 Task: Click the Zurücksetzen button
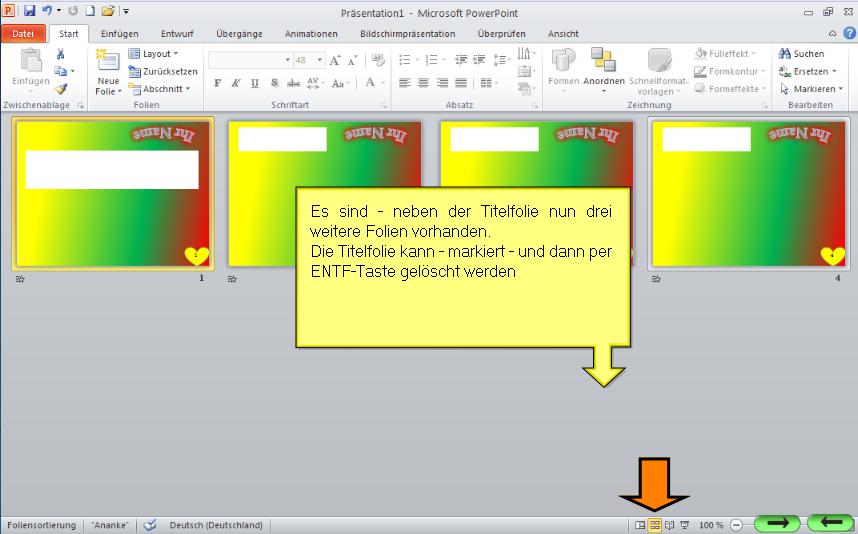tap(162, 72)
